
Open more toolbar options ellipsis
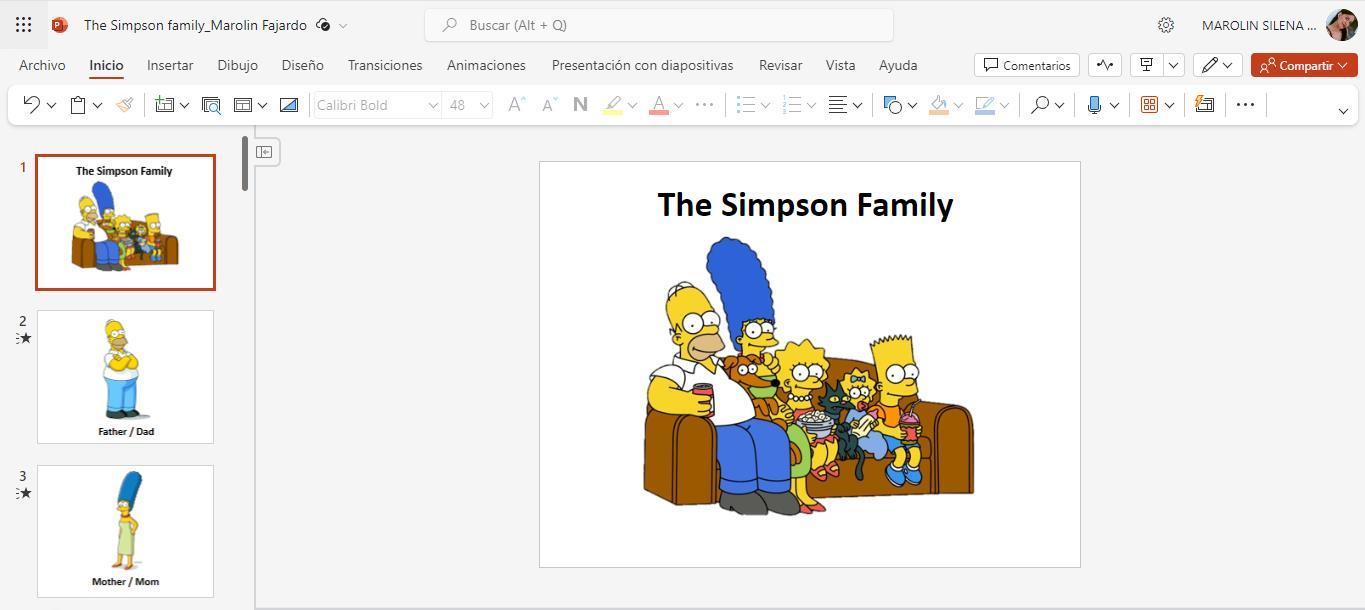(1245, 104)
